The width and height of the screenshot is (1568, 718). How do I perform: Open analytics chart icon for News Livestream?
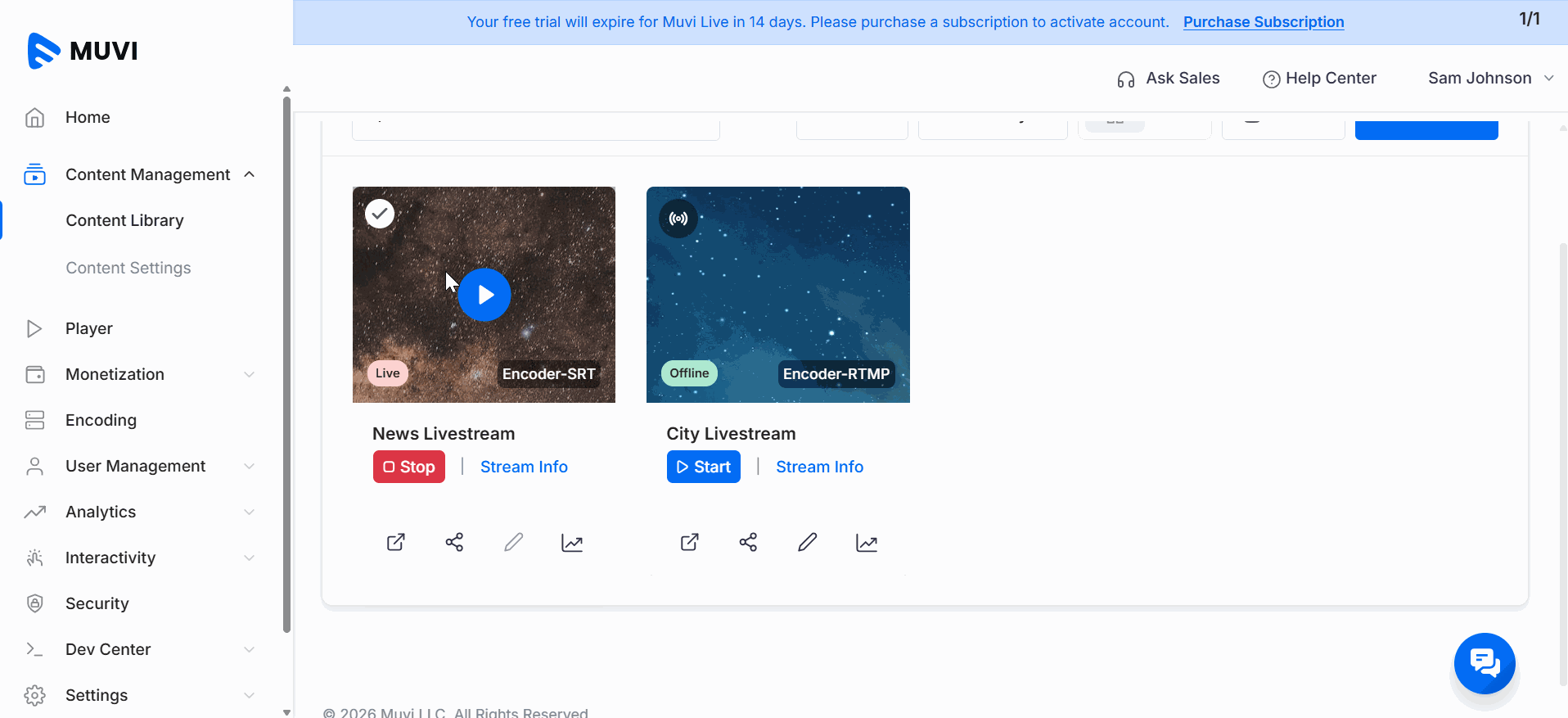[x=572, y=543]
